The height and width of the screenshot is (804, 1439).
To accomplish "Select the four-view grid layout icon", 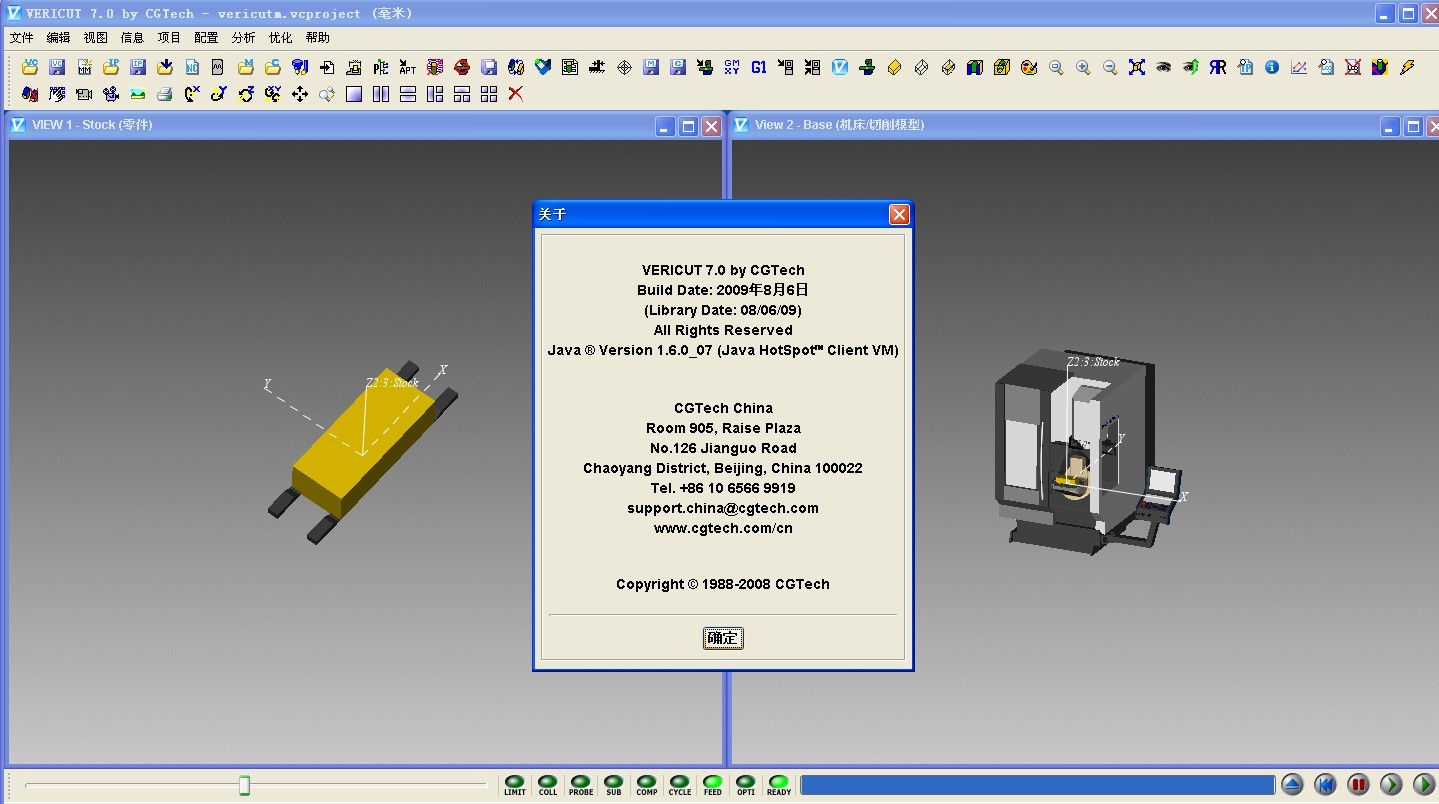I will tap(488, 94).
